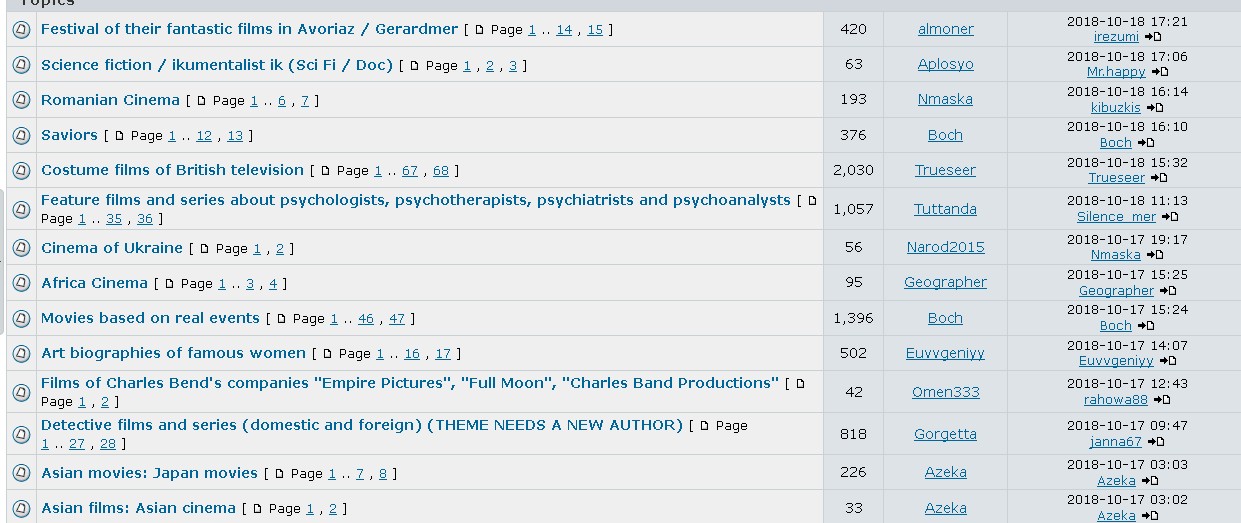
Task: Jump to latest post via arrow after kibuzkis
Action: click(x=1155, y=107)
